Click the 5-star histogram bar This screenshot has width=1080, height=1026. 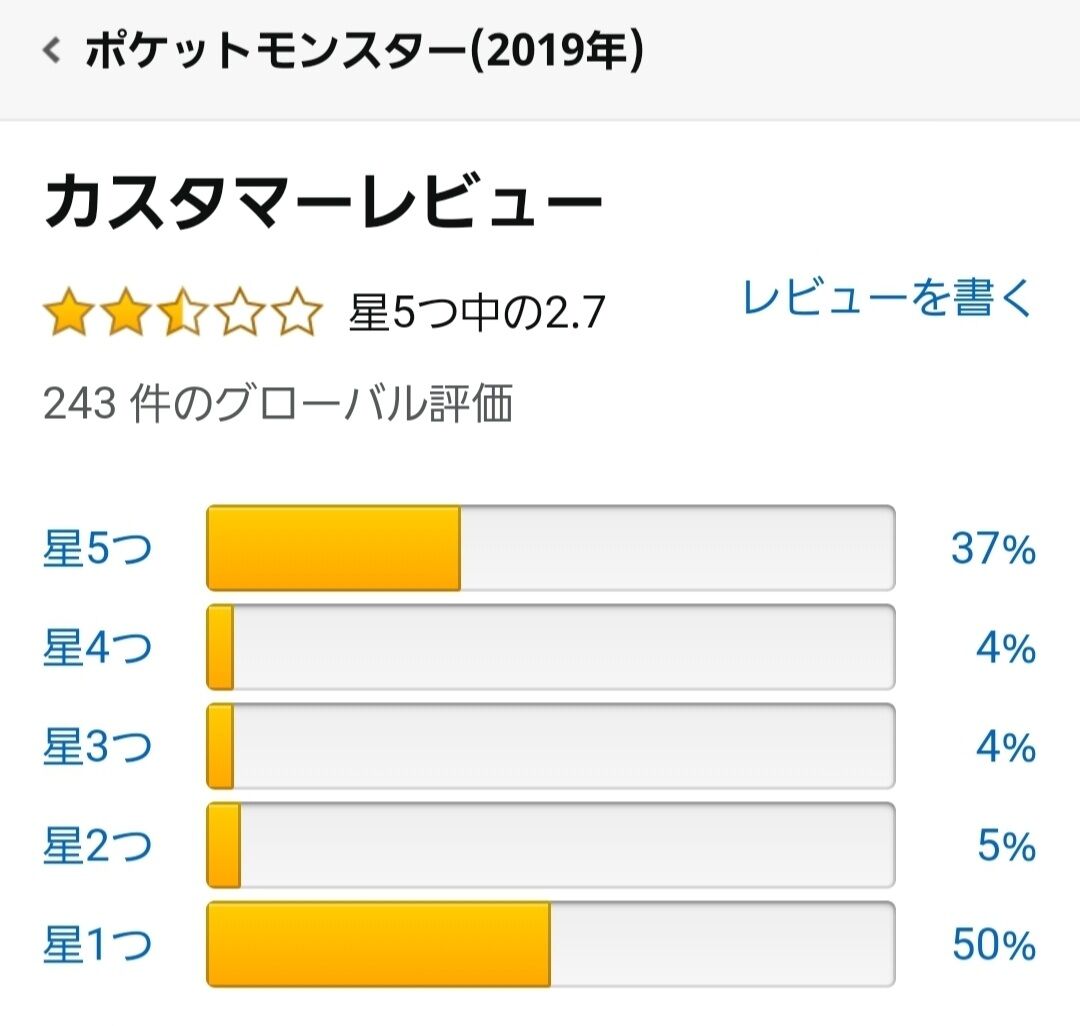[x=551, y=548]
